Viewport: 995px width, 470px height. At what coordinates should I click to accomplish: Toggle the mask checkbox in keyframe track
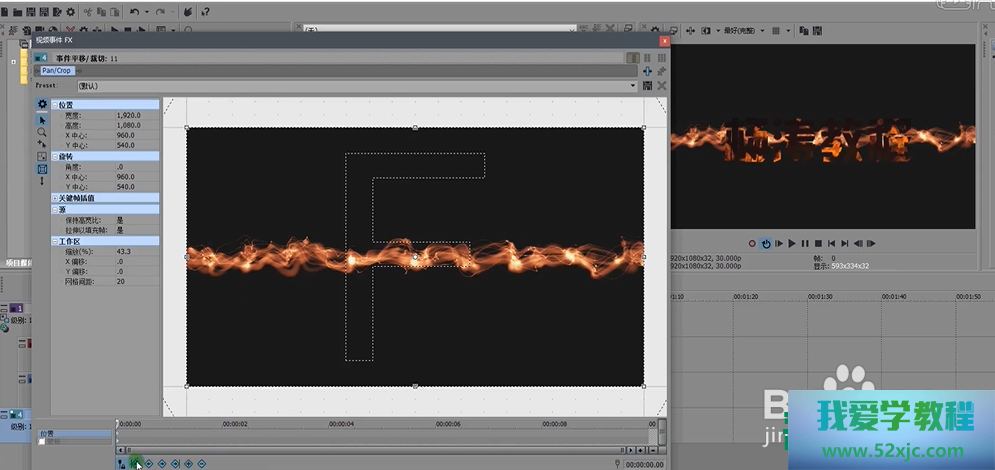42,442
